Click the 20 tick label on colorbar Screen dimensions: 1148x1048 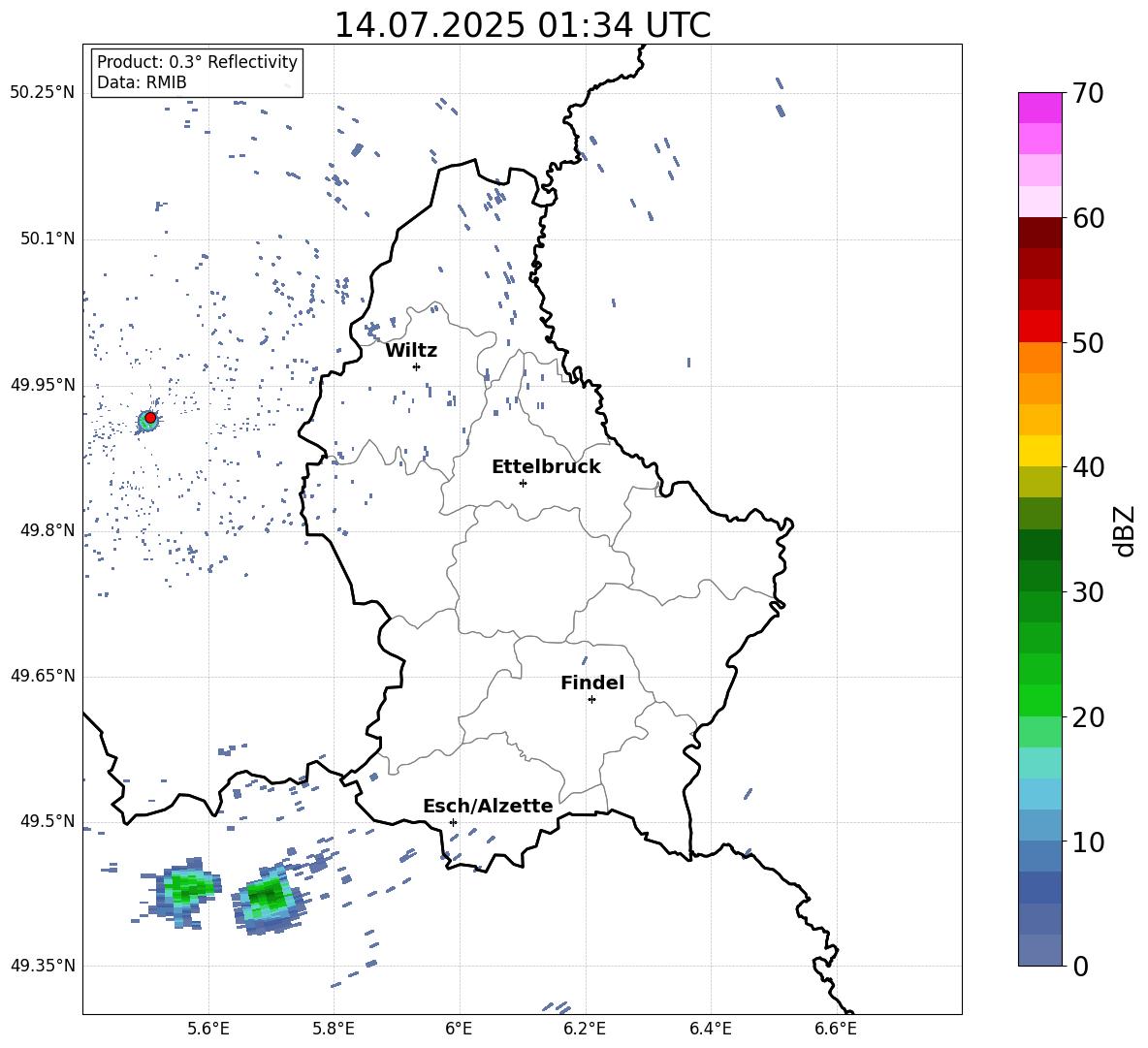[x=1088, y=717]
